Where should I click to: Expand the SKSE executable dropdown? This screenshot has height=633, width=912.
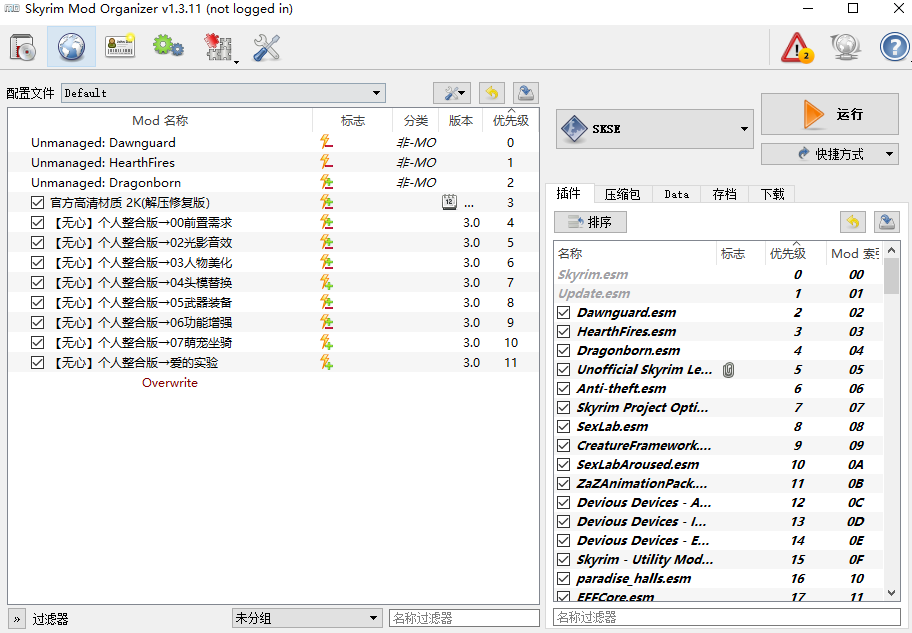[x=744, y=129]
